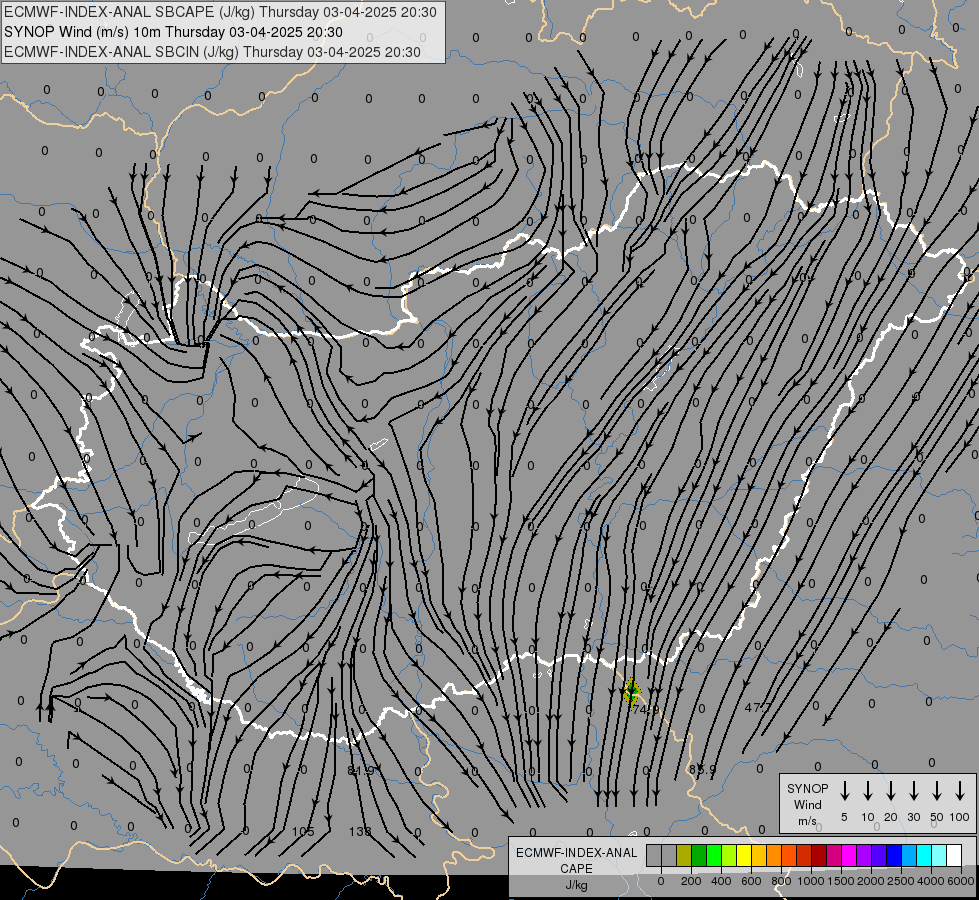This screenshot has width=979, height=900.
Task: Click the SYNOP Wind (m/s) 10m title line
Action: coord(173,32)
